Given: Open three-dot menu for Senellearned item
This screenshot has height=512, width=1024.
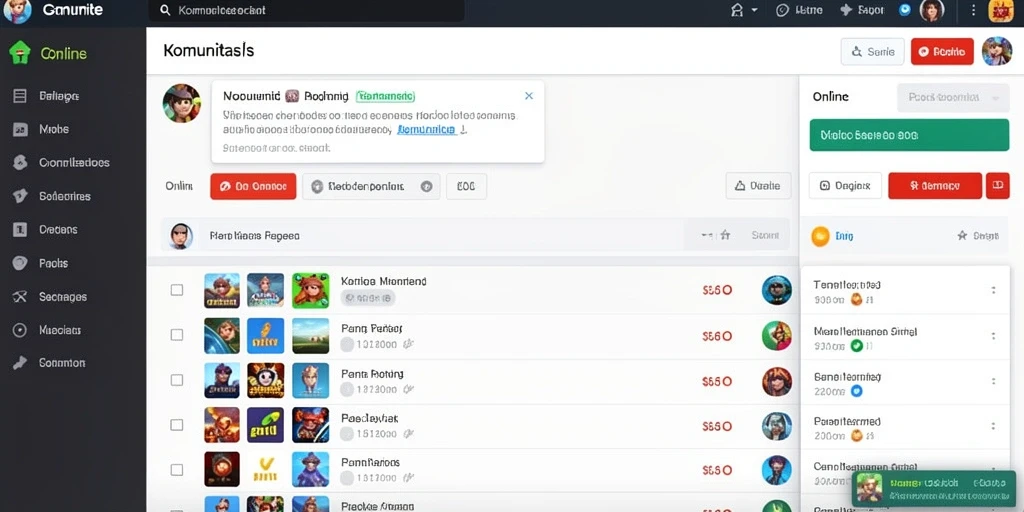Looking at the screenshot, I should pos(993,381).
